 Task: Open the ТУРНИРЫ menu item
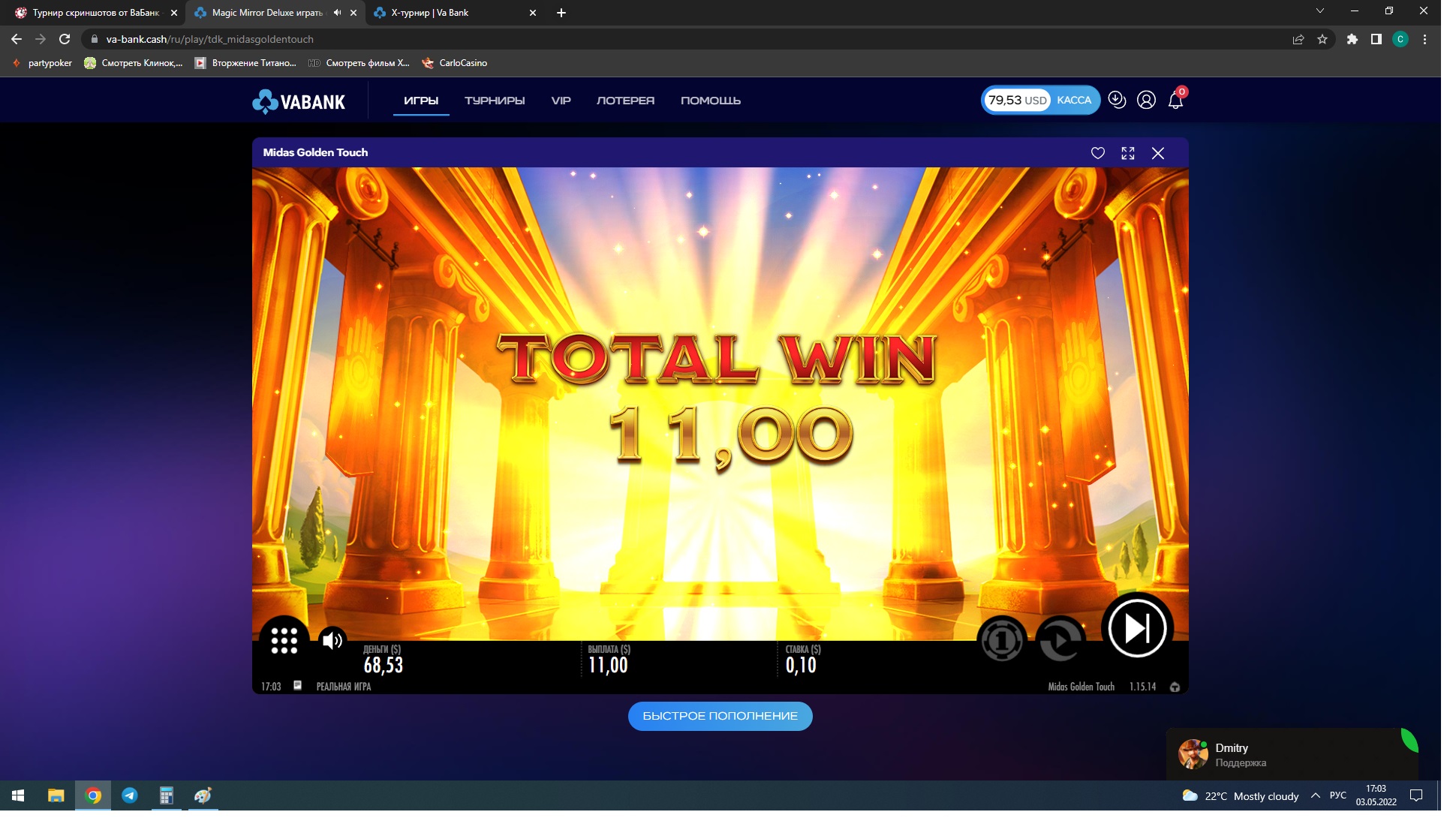click(x=494, y=101)
